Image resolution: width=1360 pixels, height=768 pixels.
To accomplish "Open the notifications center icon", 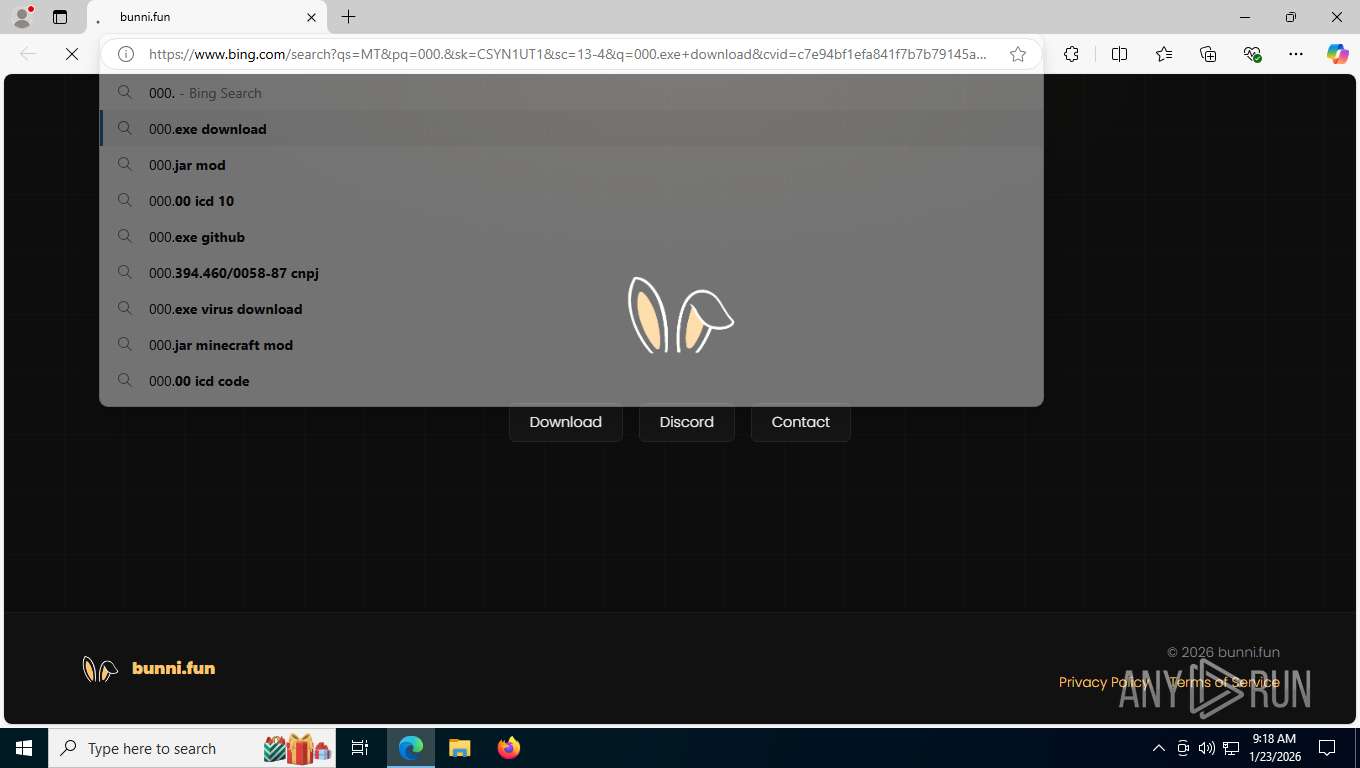I will point(1327,748).
